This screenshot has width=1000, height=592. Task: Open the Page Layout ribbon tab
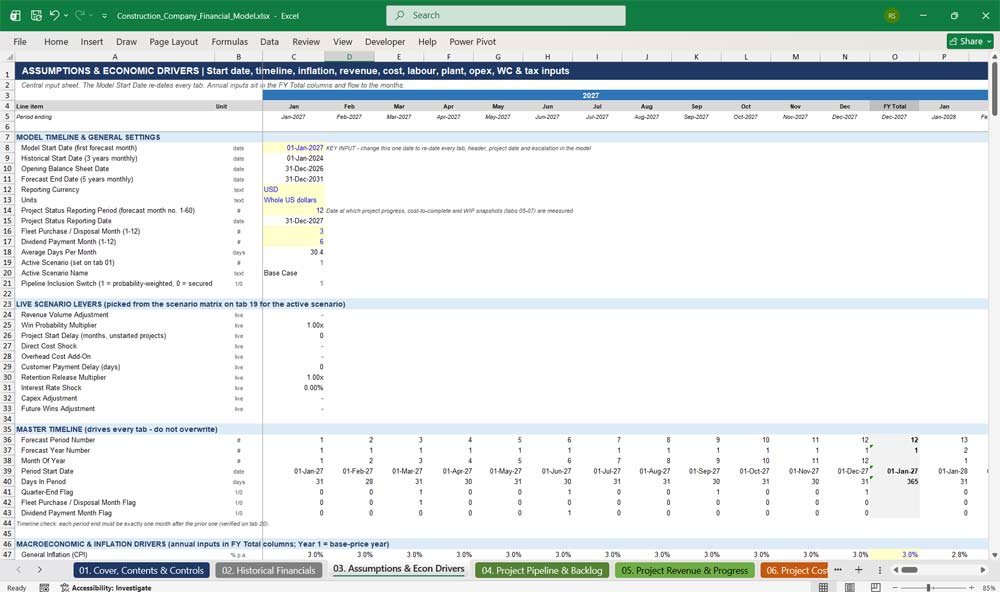(x=173, y=41)
